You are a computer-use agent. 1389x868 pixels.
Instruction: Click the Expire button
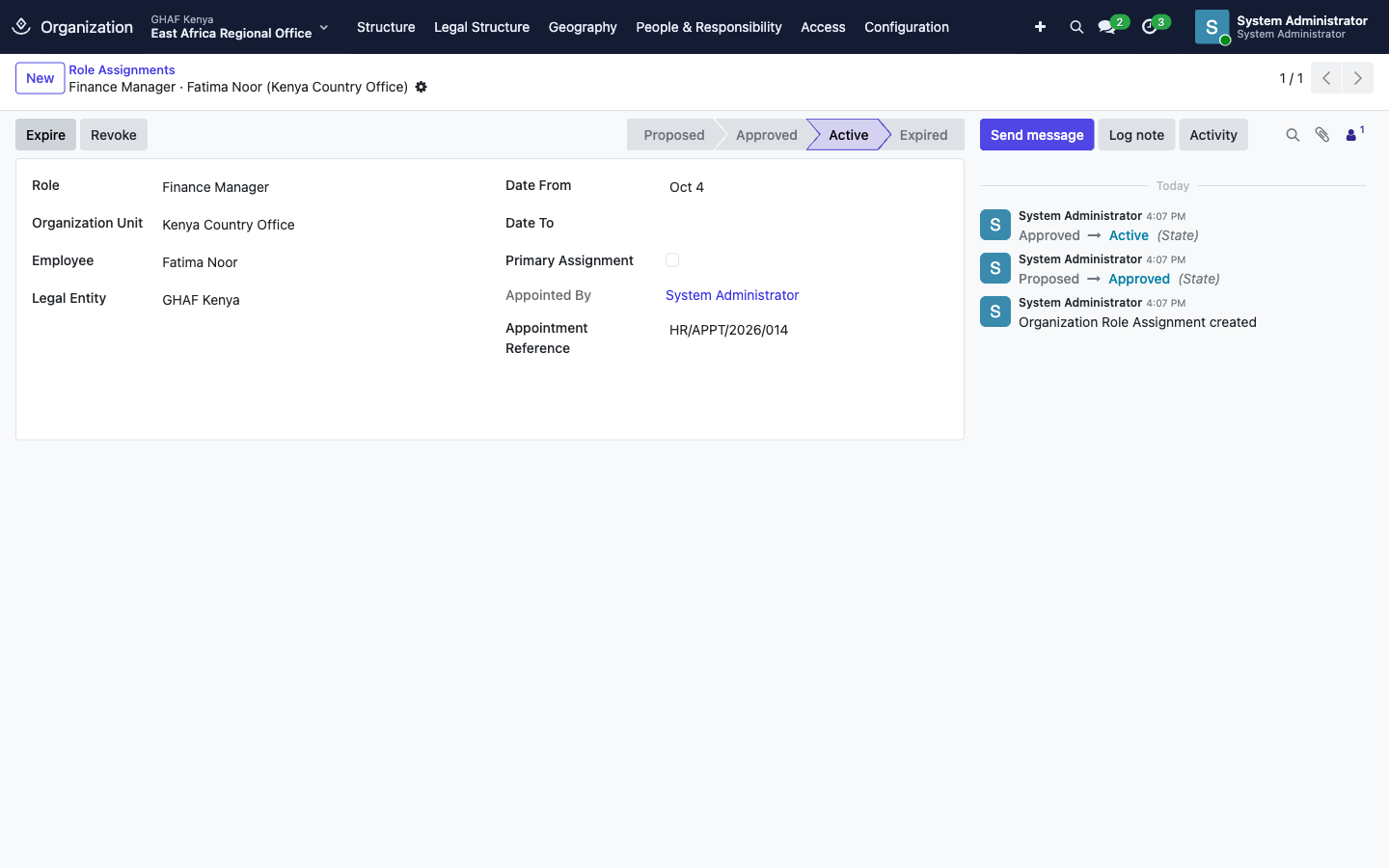click(45, 135)
